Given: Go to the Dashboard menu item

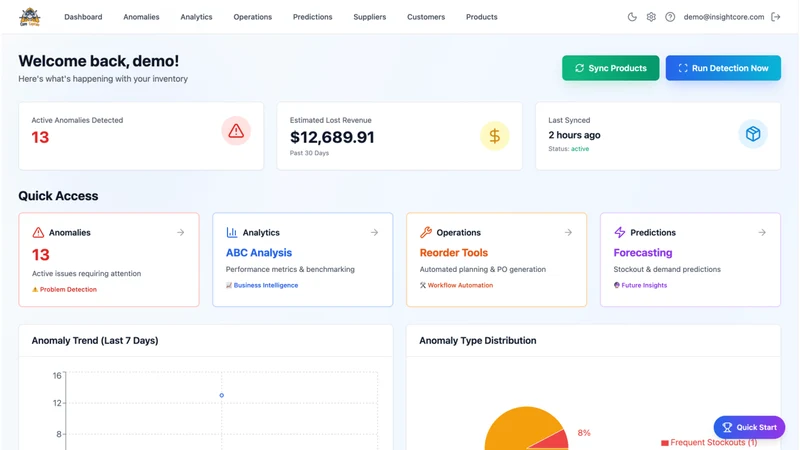Looking at the screenshot, I should point(83,17).
